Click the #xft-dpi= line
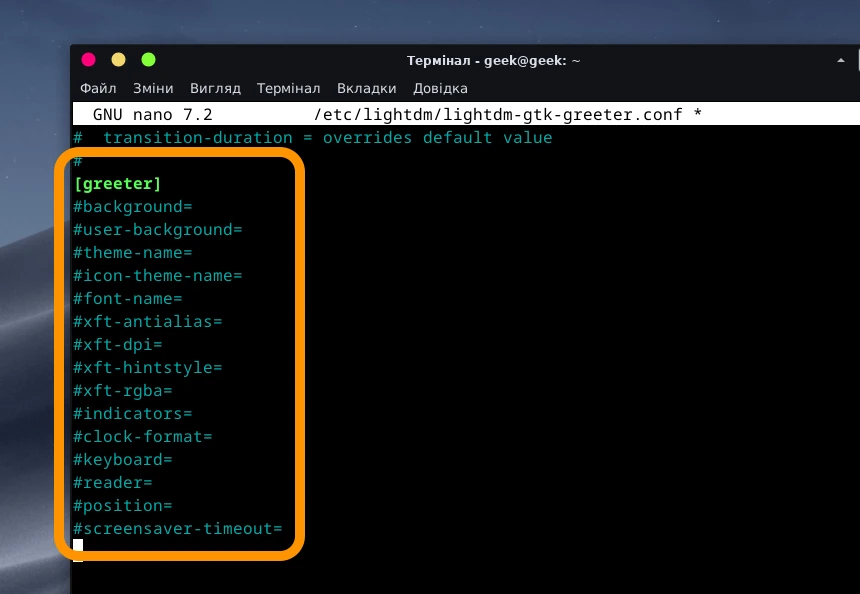This screenshot has width=860, height=594. [x=118, y=345]
